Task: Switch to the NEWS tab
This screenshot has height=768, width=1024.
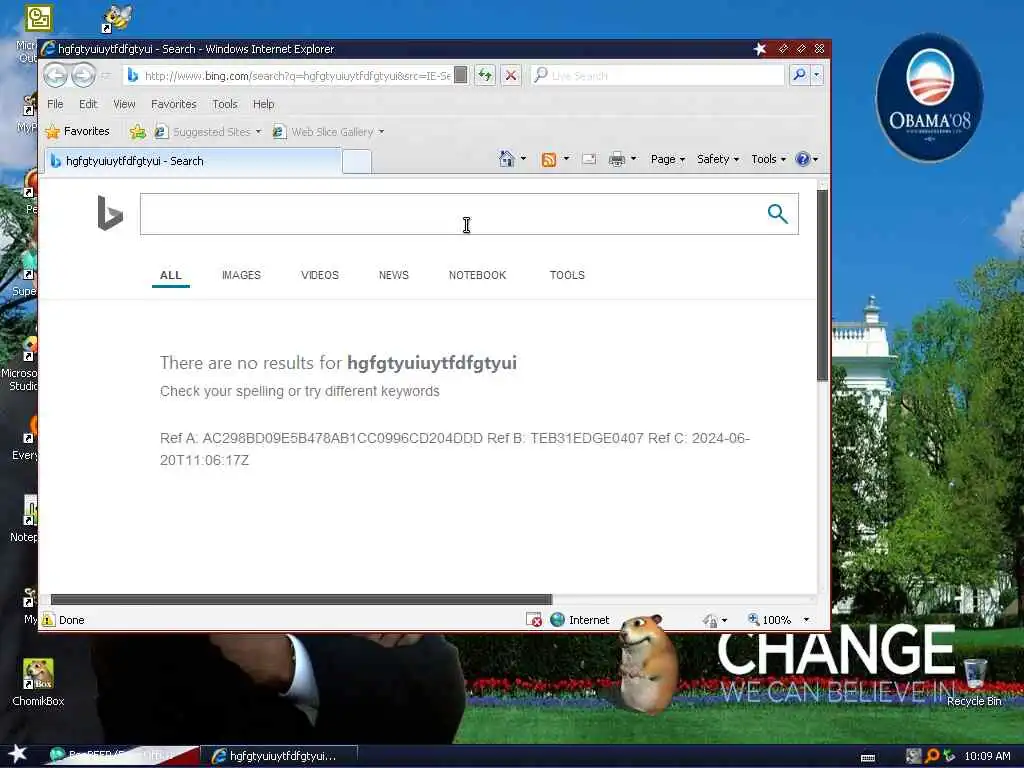Action: 394,275
